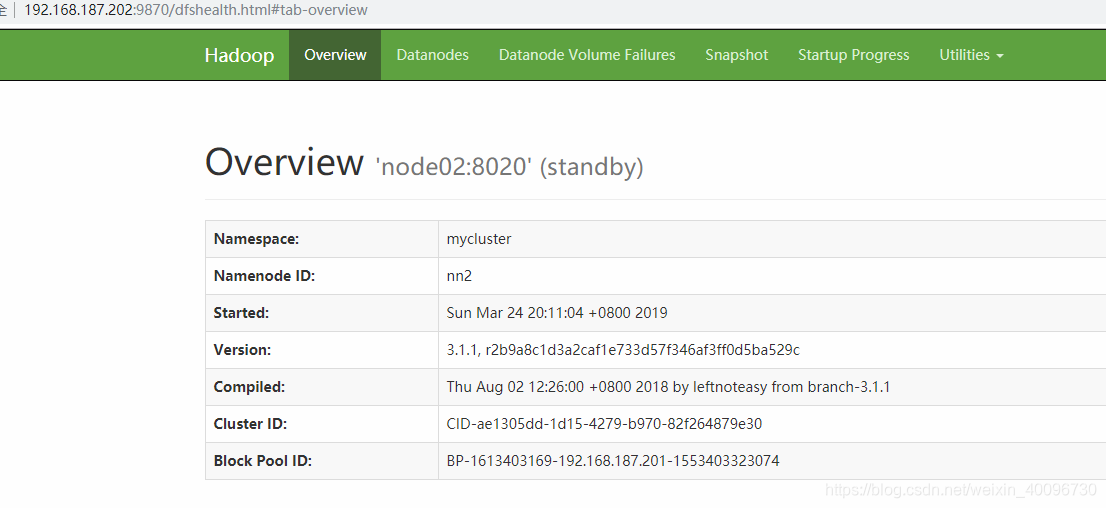The height and width of the screenshot is (508, 1106).
Task: Click the Compiled: row label
Action: coord(249,387)
